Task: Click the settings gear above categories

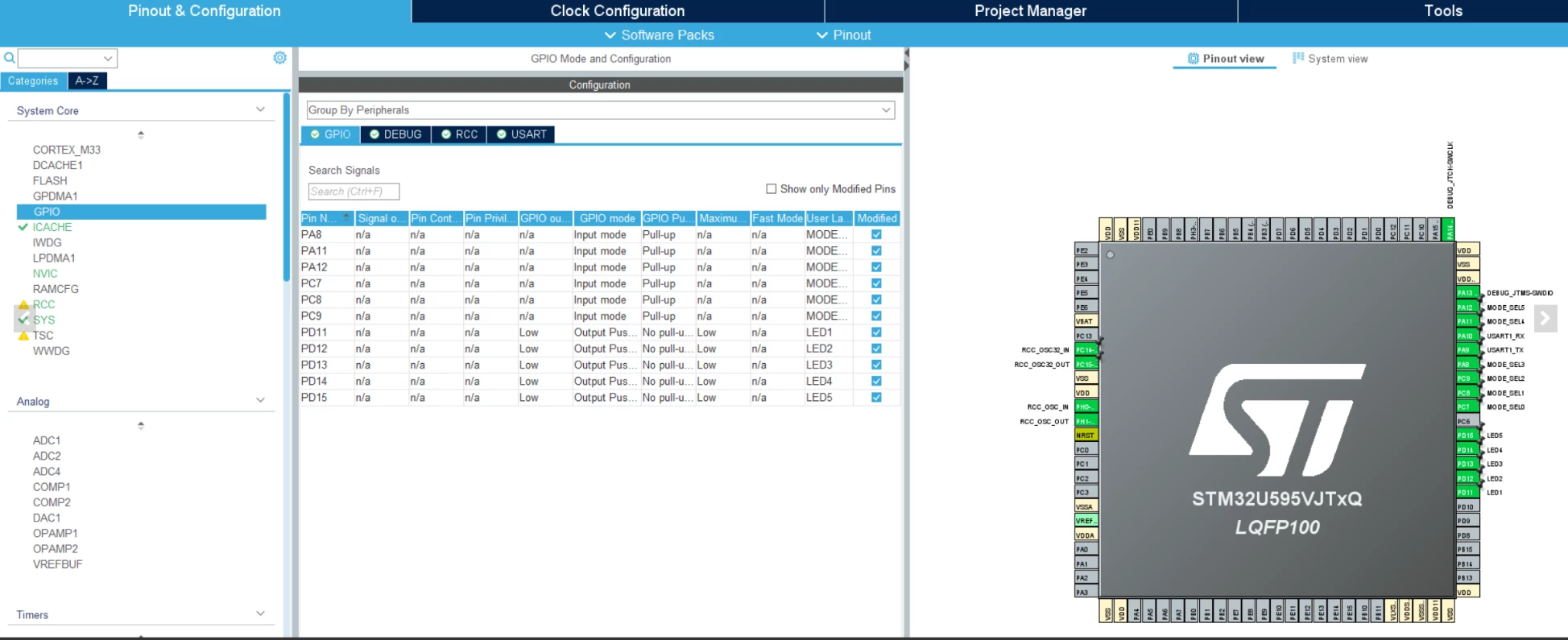Action: 279,58
